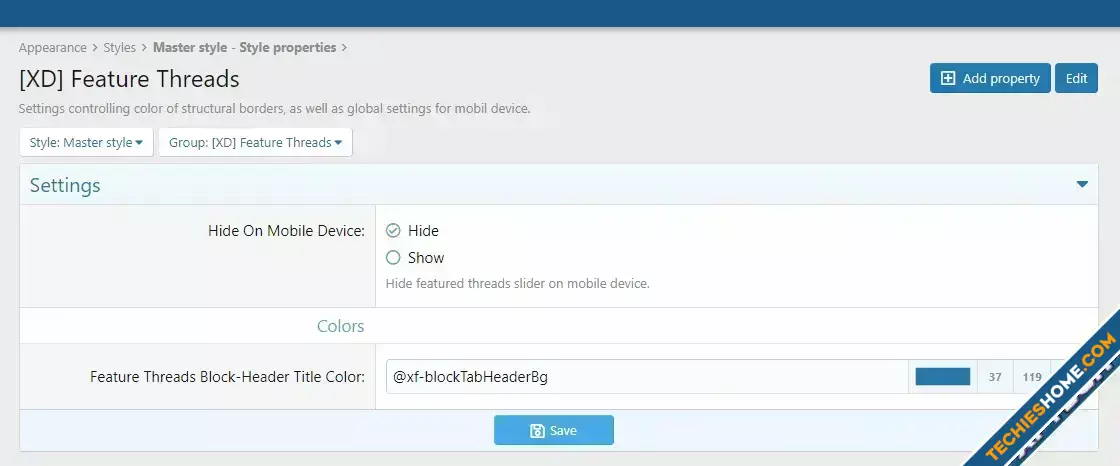1120x466 pixels.
Task: Click the Save button
Action: coord(554,430)
